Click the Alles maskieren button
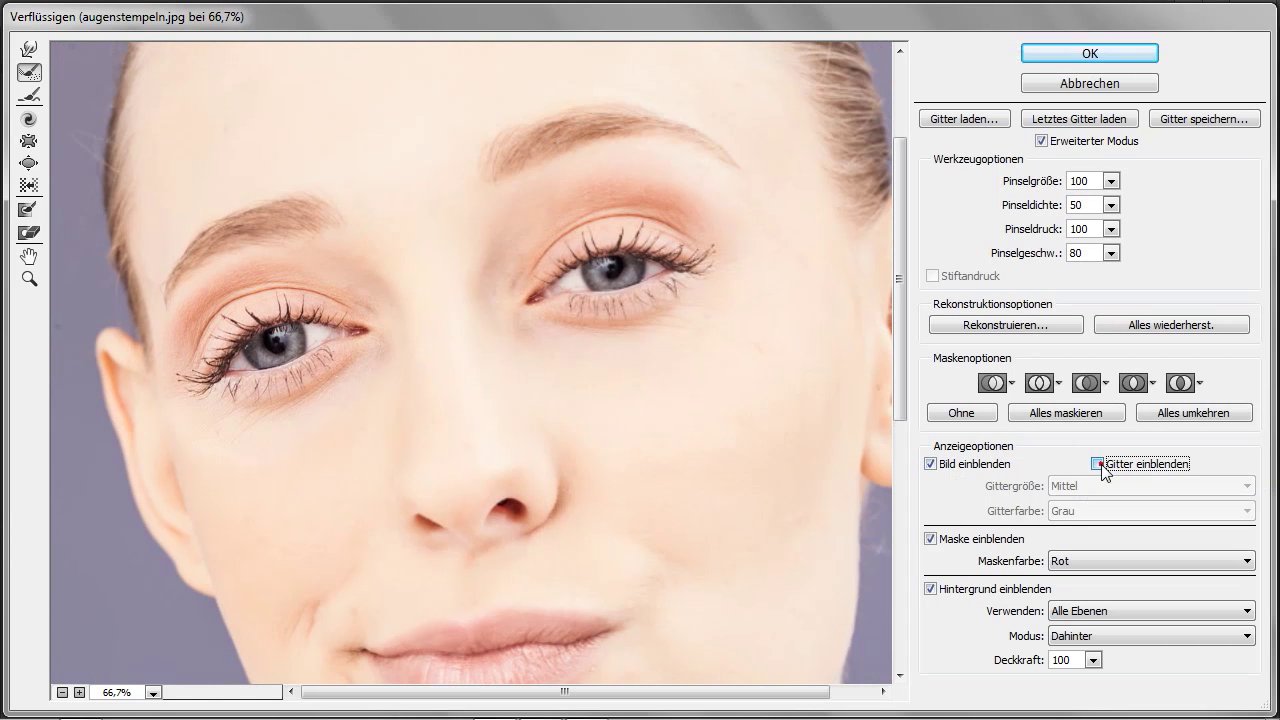The width and height of the screenshot is (1280, 720). click(1065, 413)
